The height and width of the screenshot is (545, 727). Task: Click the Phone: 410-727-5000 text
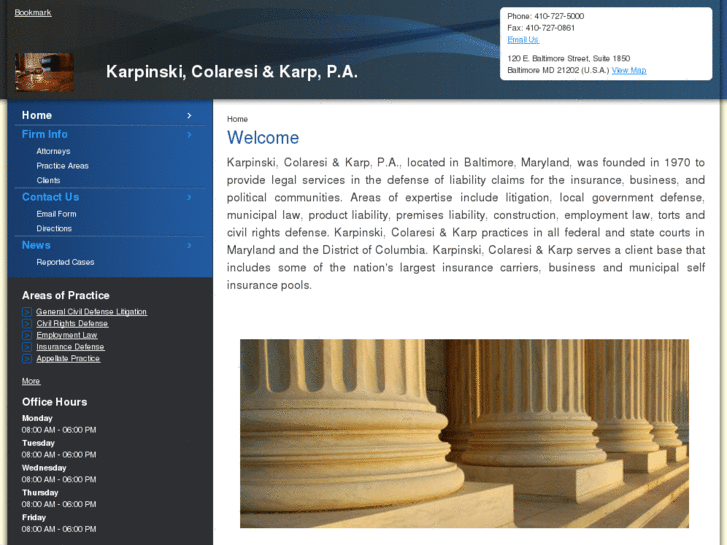(545, 16)
